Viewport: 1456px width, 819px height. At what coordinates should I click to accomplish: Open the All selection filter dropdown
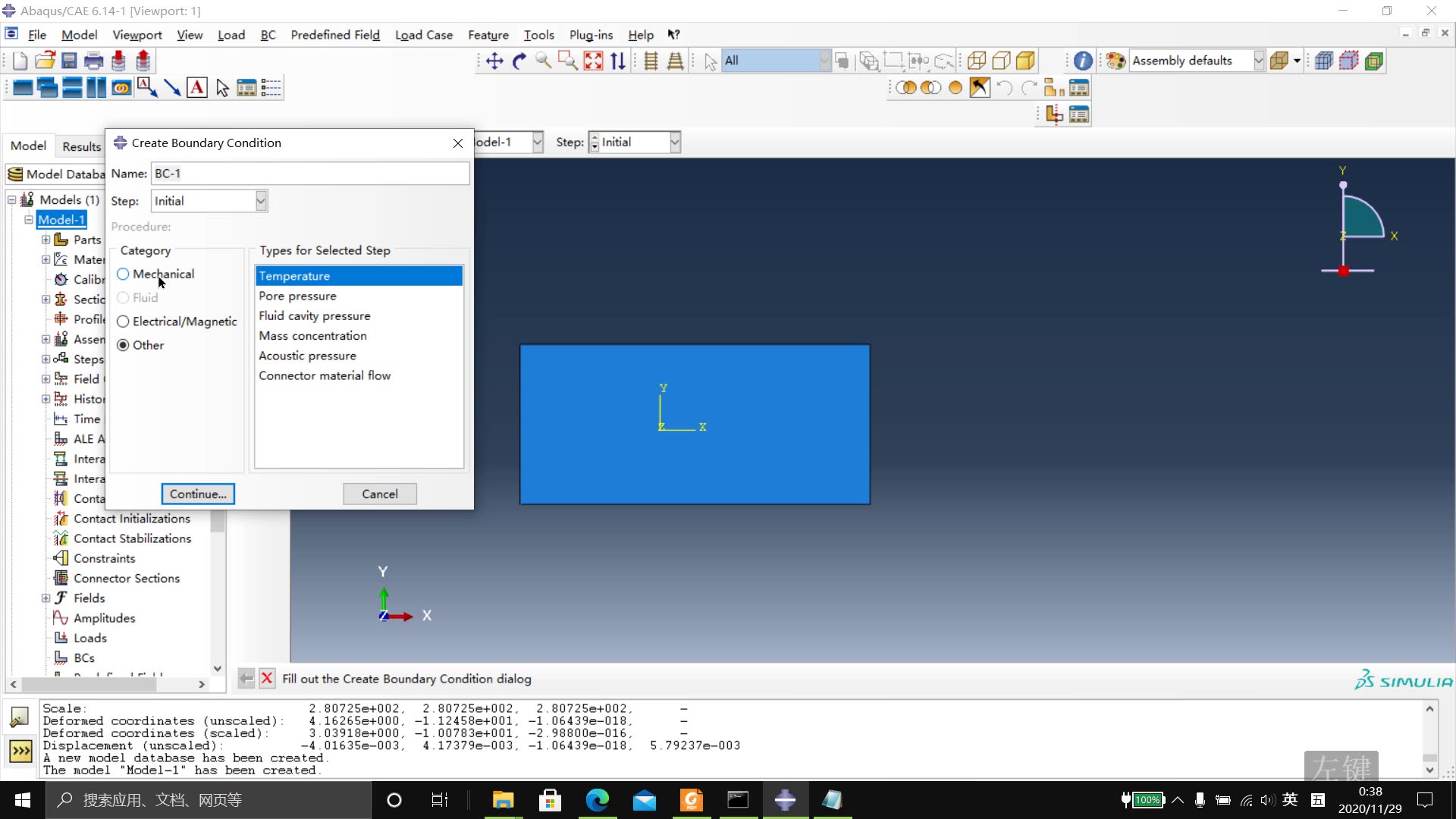[x=824, y=61]
